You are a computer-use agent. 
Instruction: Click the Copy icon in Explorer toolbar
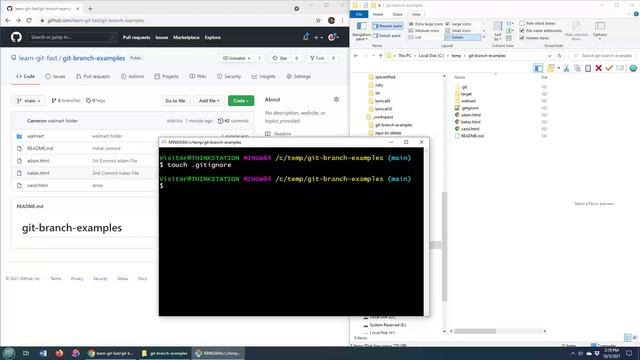pos(577,68)
